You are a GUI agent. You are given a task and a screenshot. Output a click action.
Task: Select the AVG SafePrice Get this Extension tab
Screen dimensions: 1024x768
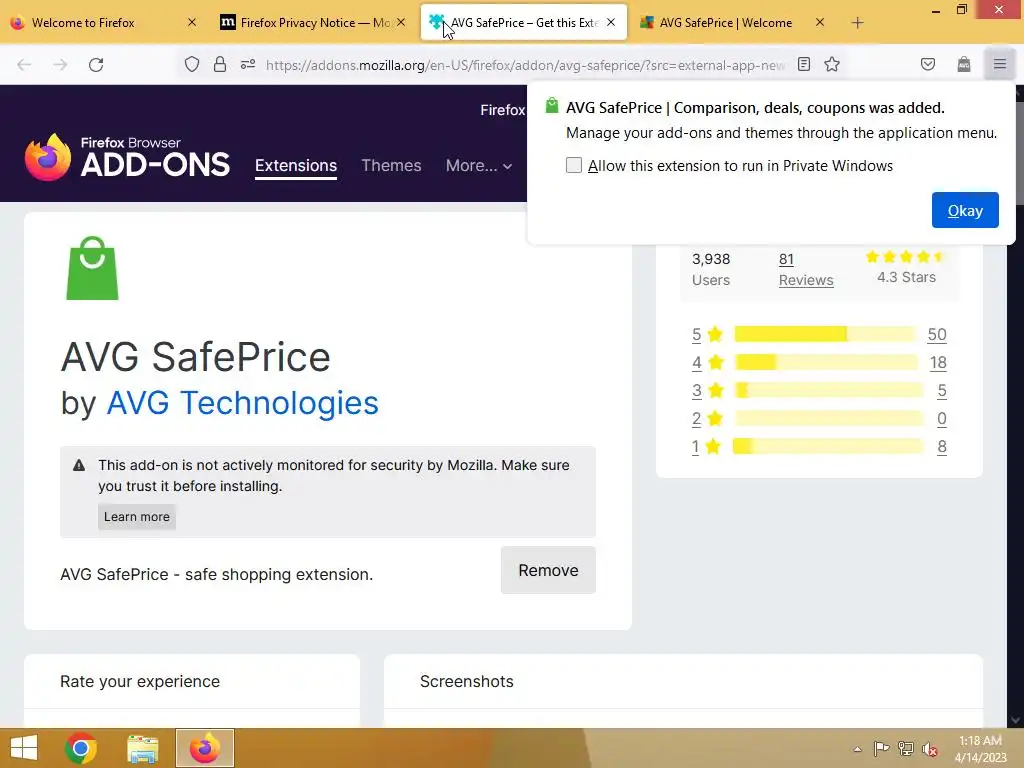coord(522,23)
